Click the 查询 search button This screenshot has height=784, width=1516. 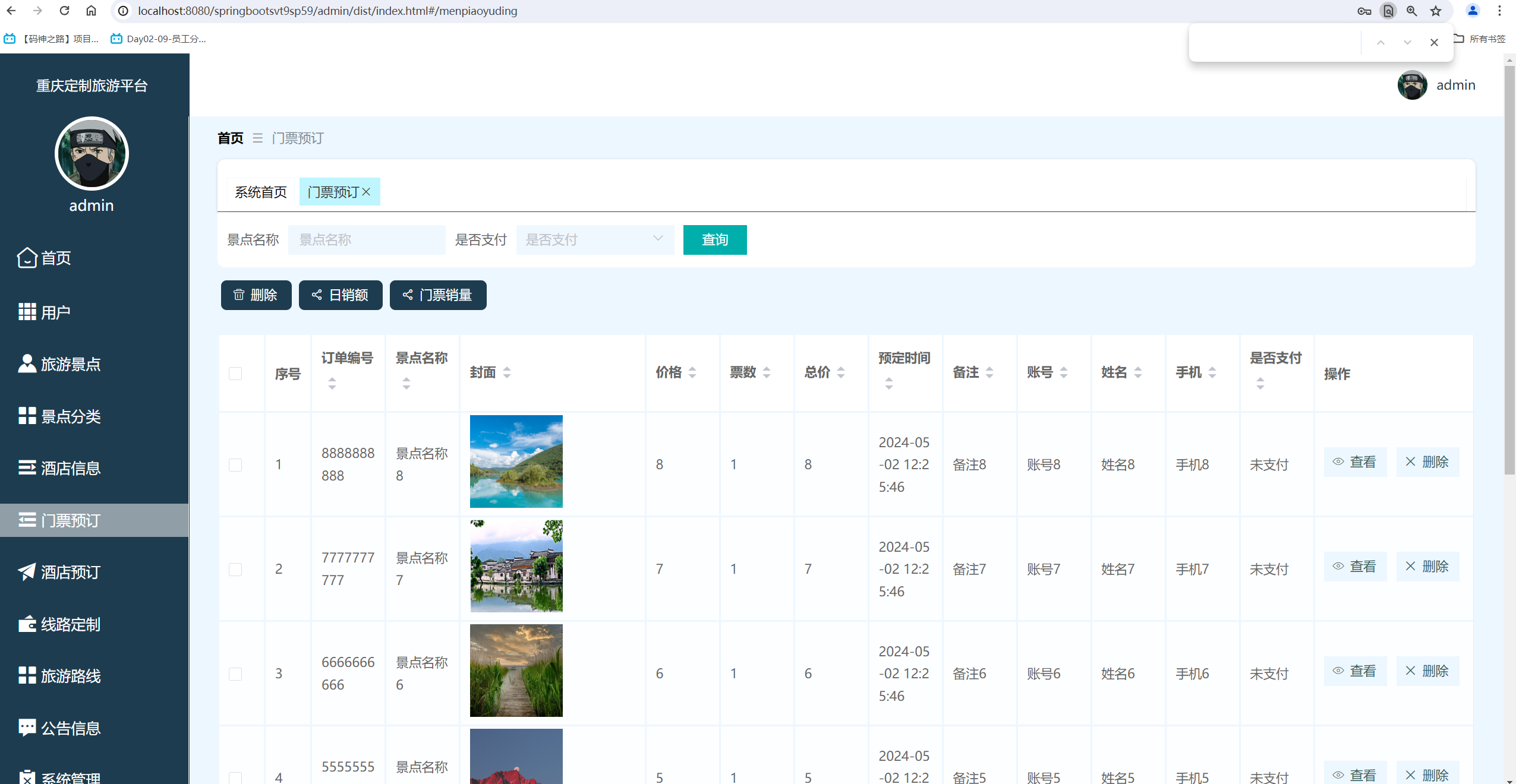coord(715,240)
